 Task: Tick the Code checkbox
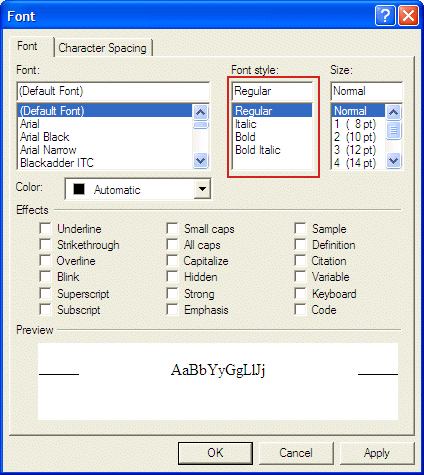click(x=300, y=309)
